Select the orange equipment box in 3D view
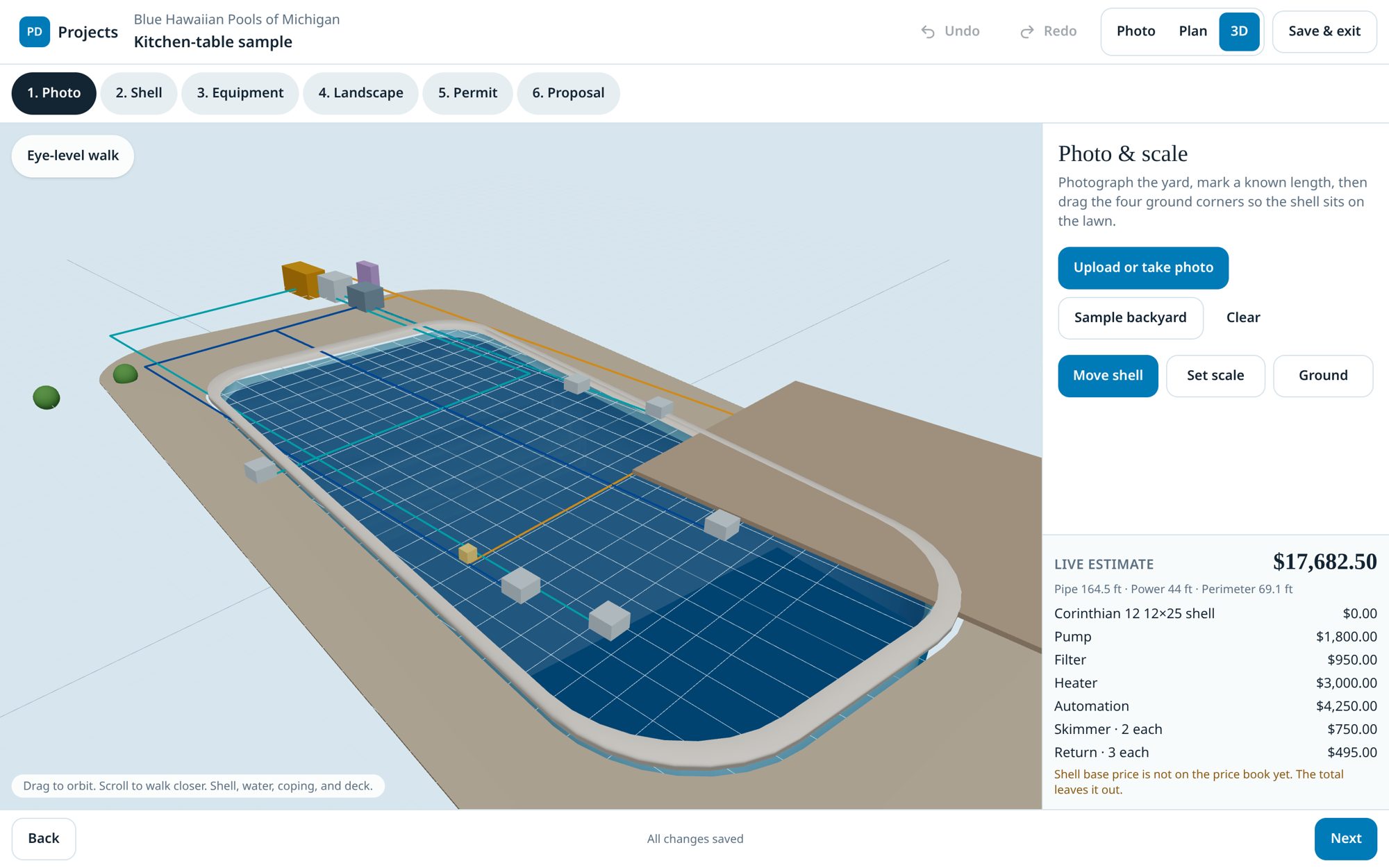This screenshot has height=868, width=1389. (x=301, y=280)
